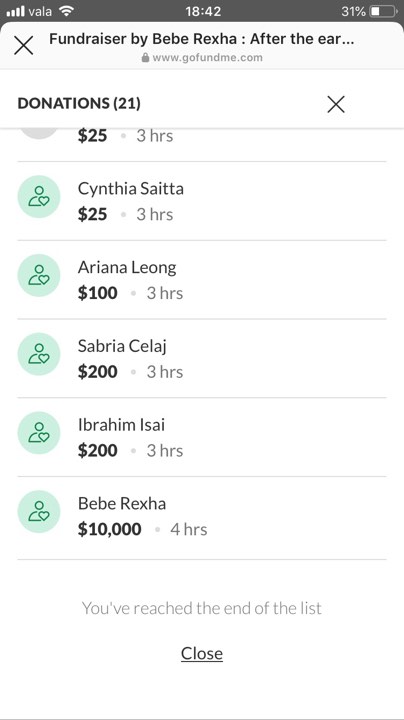This screenshot has height=720, width=404.
Task: Tap the Fundraiser by Bebe Rexha page title
Action: pyautogui.click(x=202, y=39)
